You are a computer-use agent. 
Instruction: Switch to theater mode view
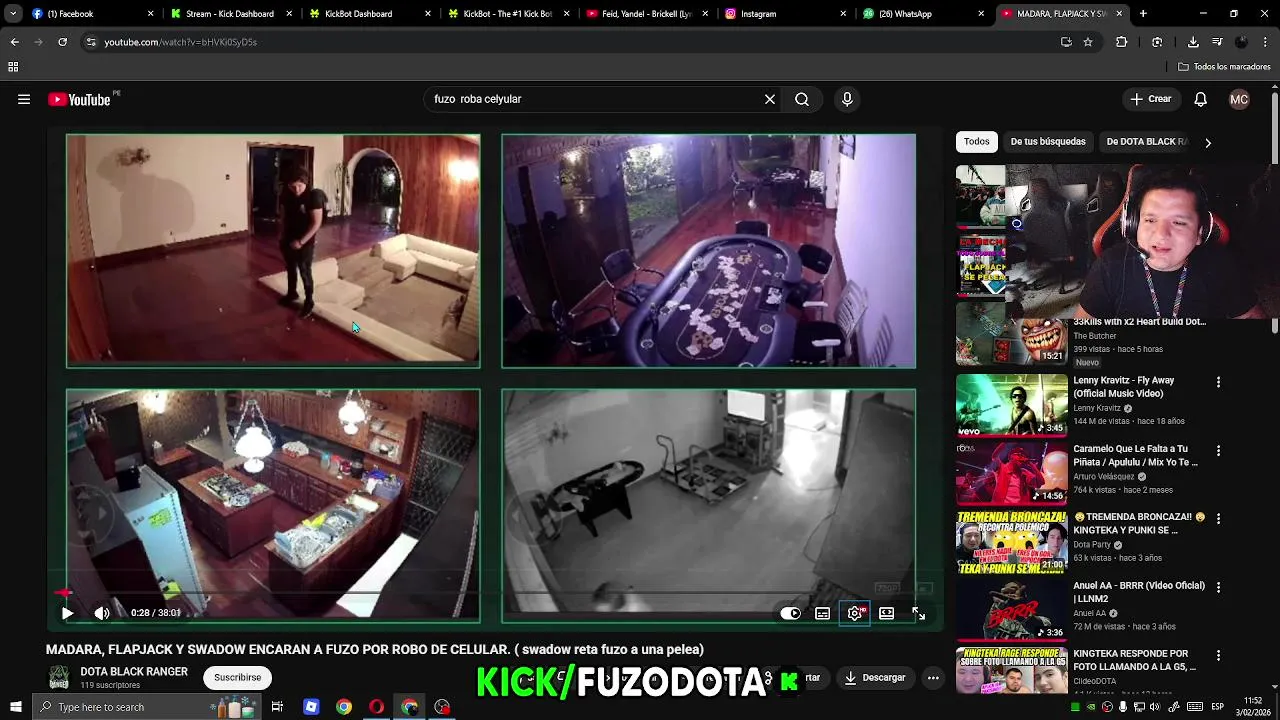coord(886,613)
